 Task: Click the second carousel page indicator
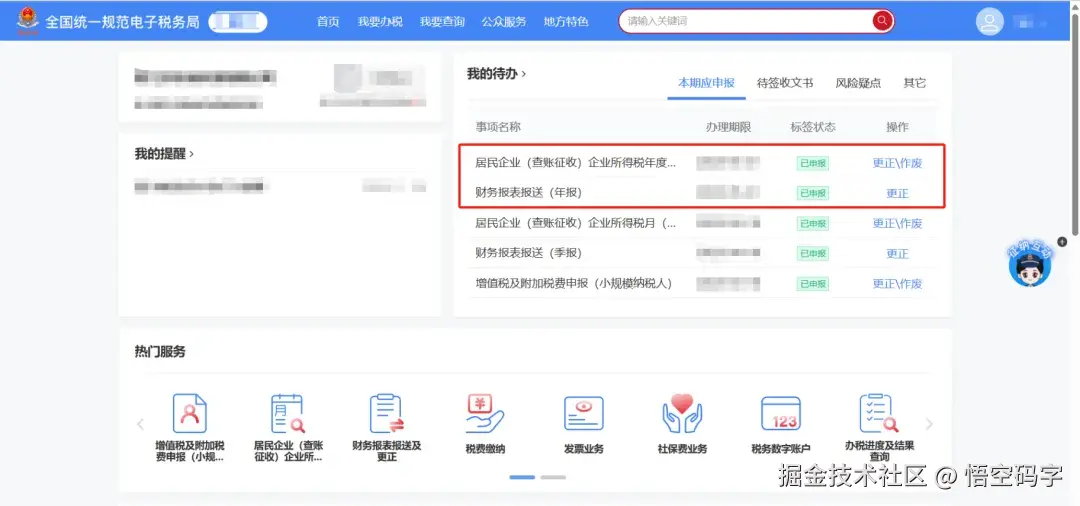click(x=553, y=477)
